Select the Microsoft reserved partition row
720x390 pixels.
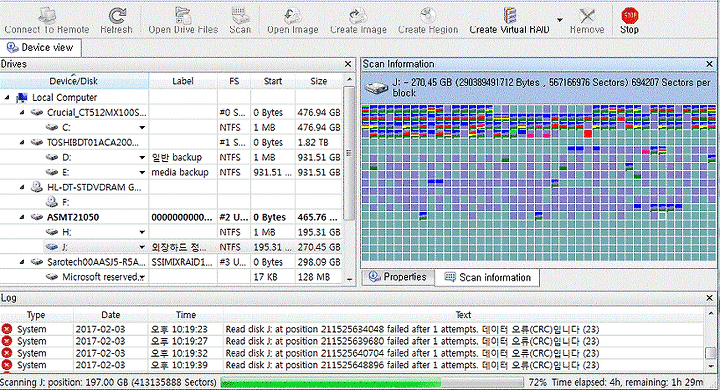click(171, 277)
